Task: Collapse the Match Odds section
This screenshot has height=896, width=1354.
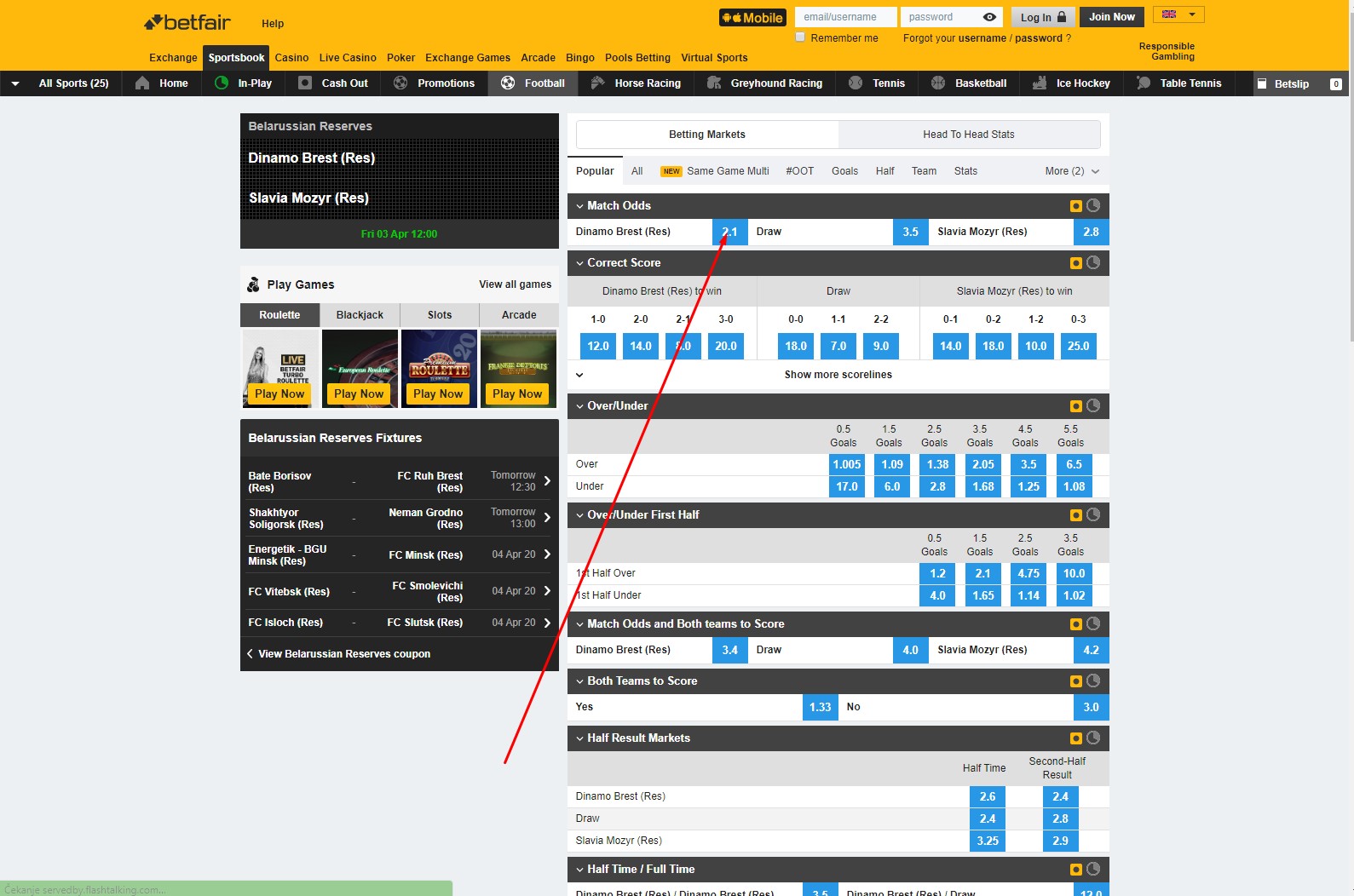Action: pos(579,206)
